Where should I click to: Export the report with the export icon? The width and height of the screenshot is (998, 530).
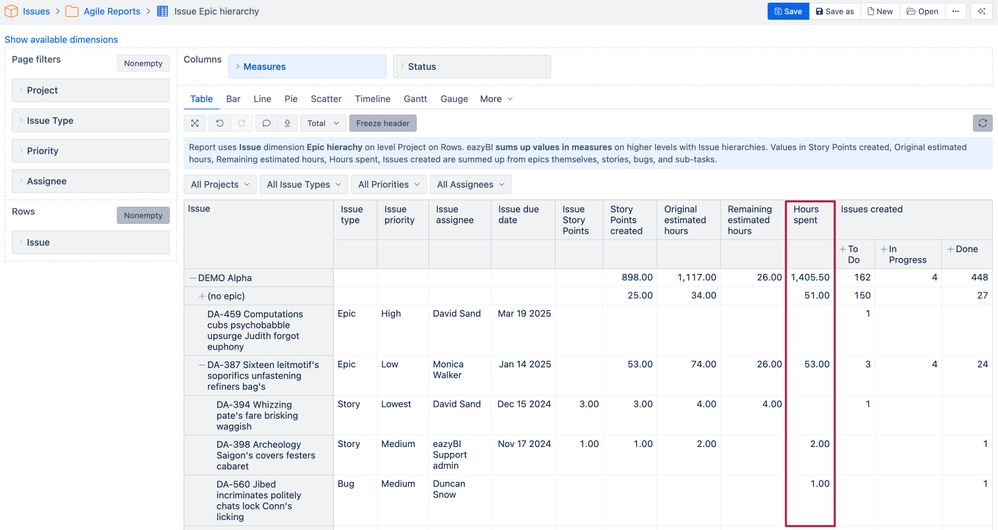(287, 123)
